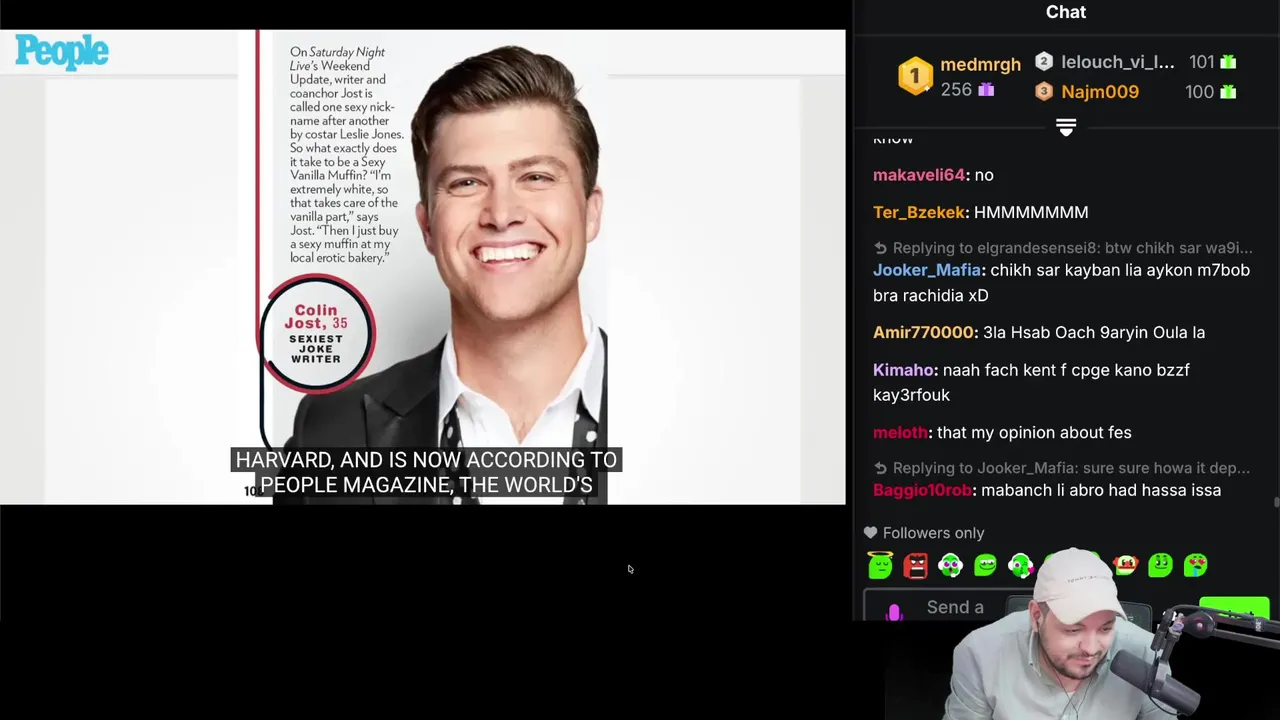Click the angel halo emote

pos(880,566)
